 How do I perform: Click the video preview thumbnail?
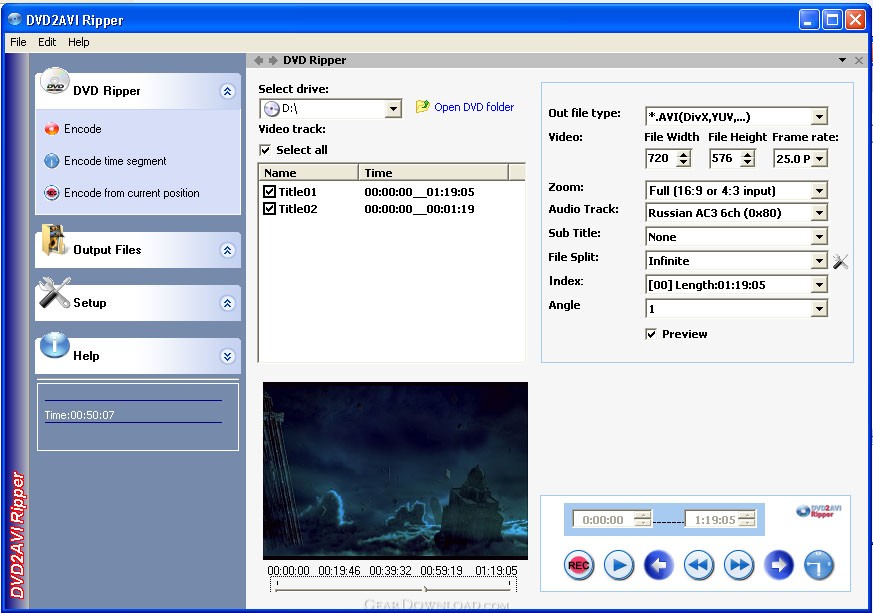tap(395, 470)
